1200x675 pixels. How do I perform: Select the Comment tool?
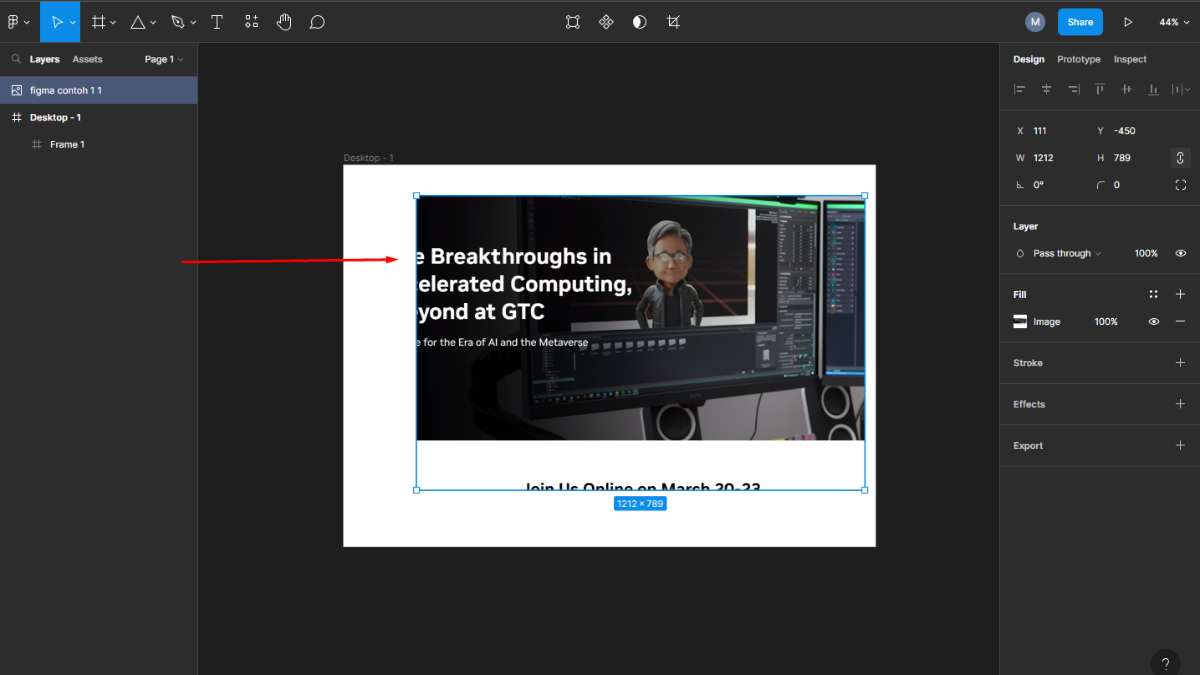tap(317, 21)
